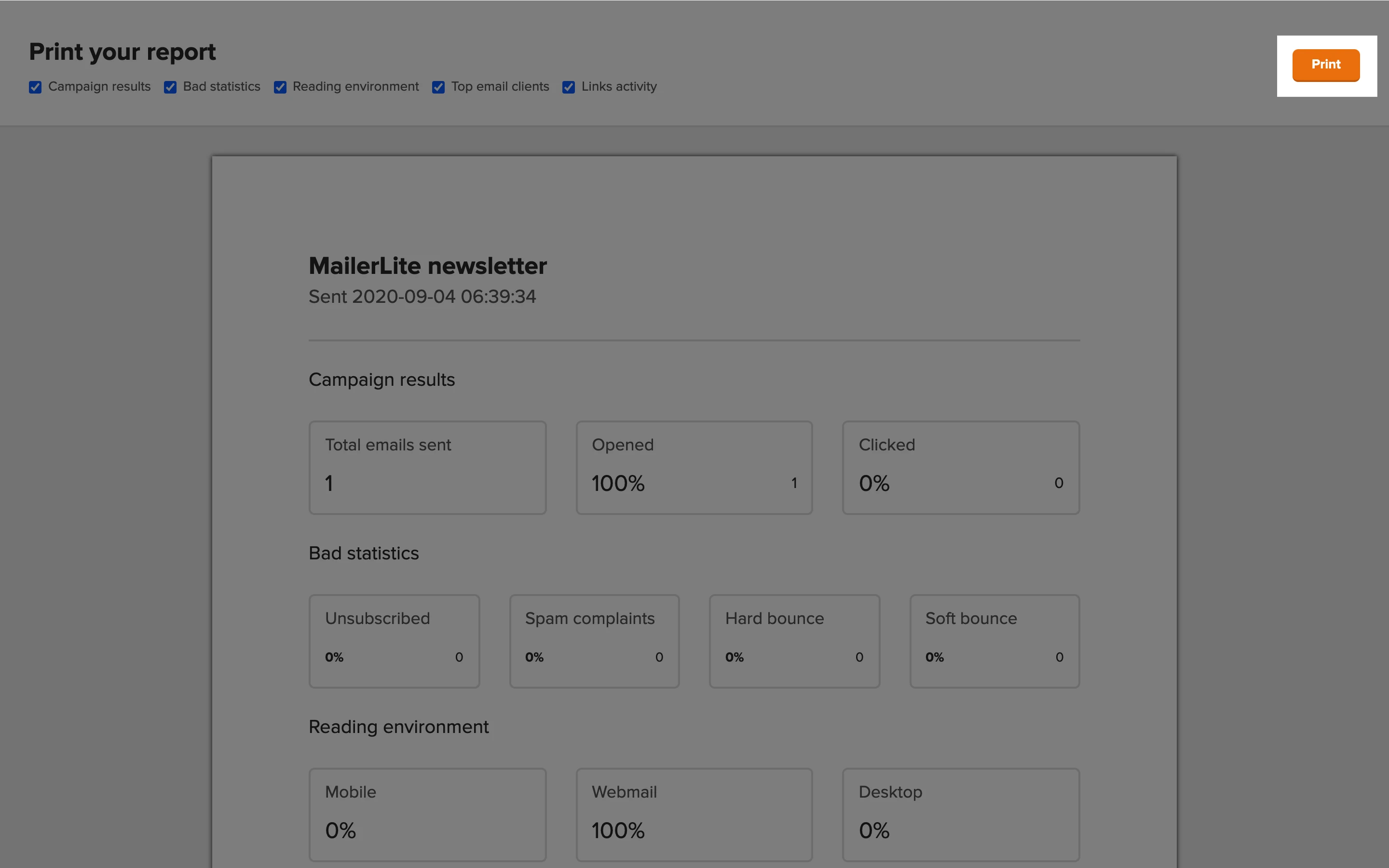Click the orange Print button

[x=1325, y=65]
